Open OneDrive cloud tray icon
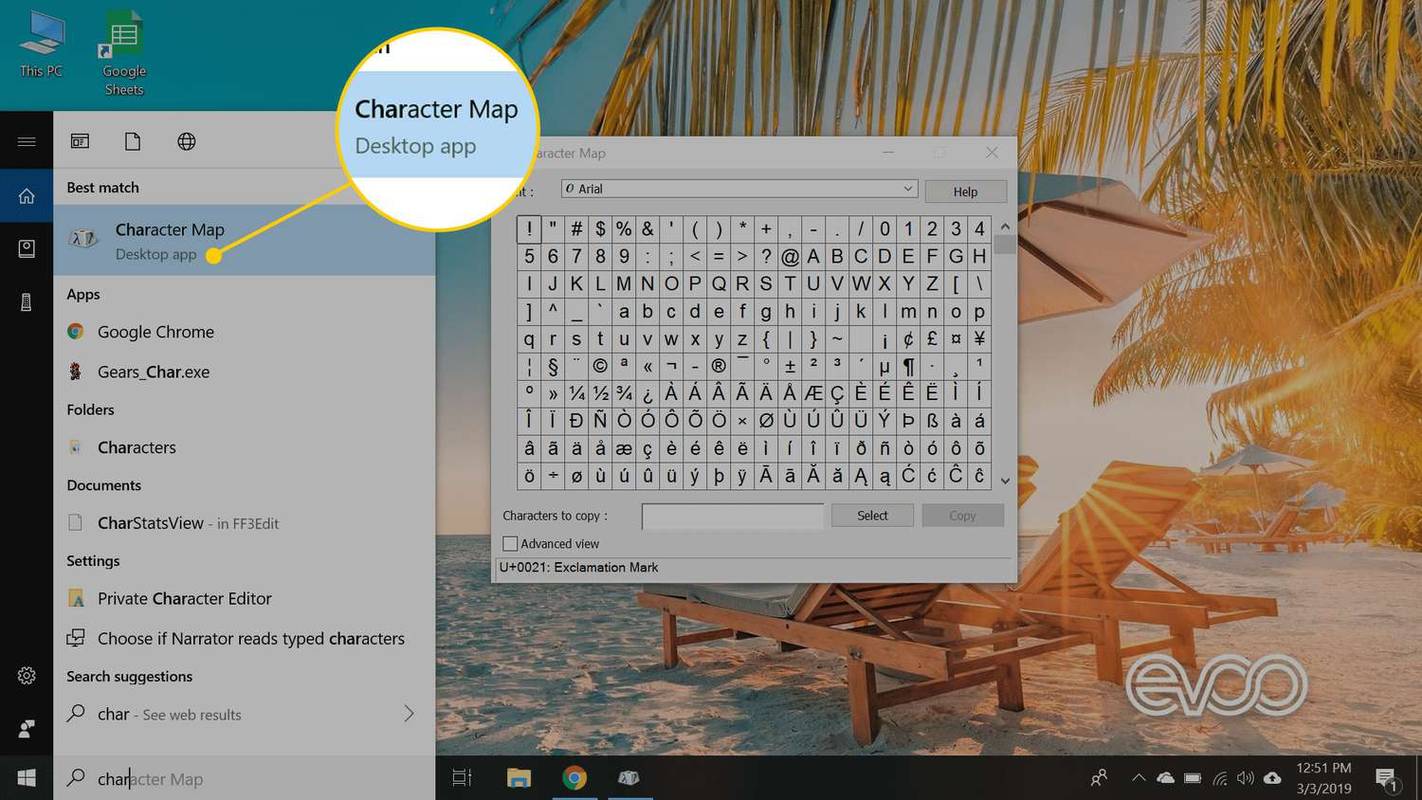The height and width of the screenshot is (800, 1422). [1165, 778]
